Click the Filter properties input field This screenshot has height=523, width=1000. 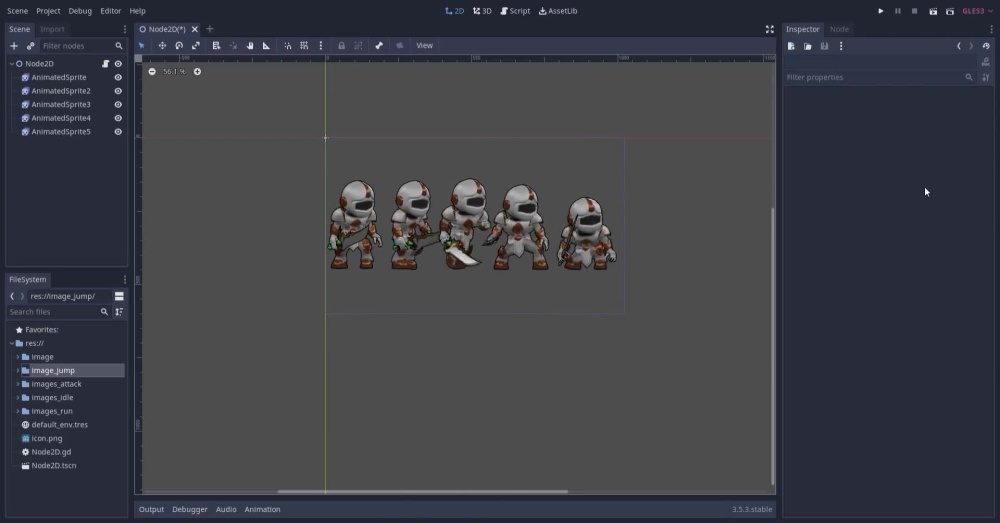(874, 77)
